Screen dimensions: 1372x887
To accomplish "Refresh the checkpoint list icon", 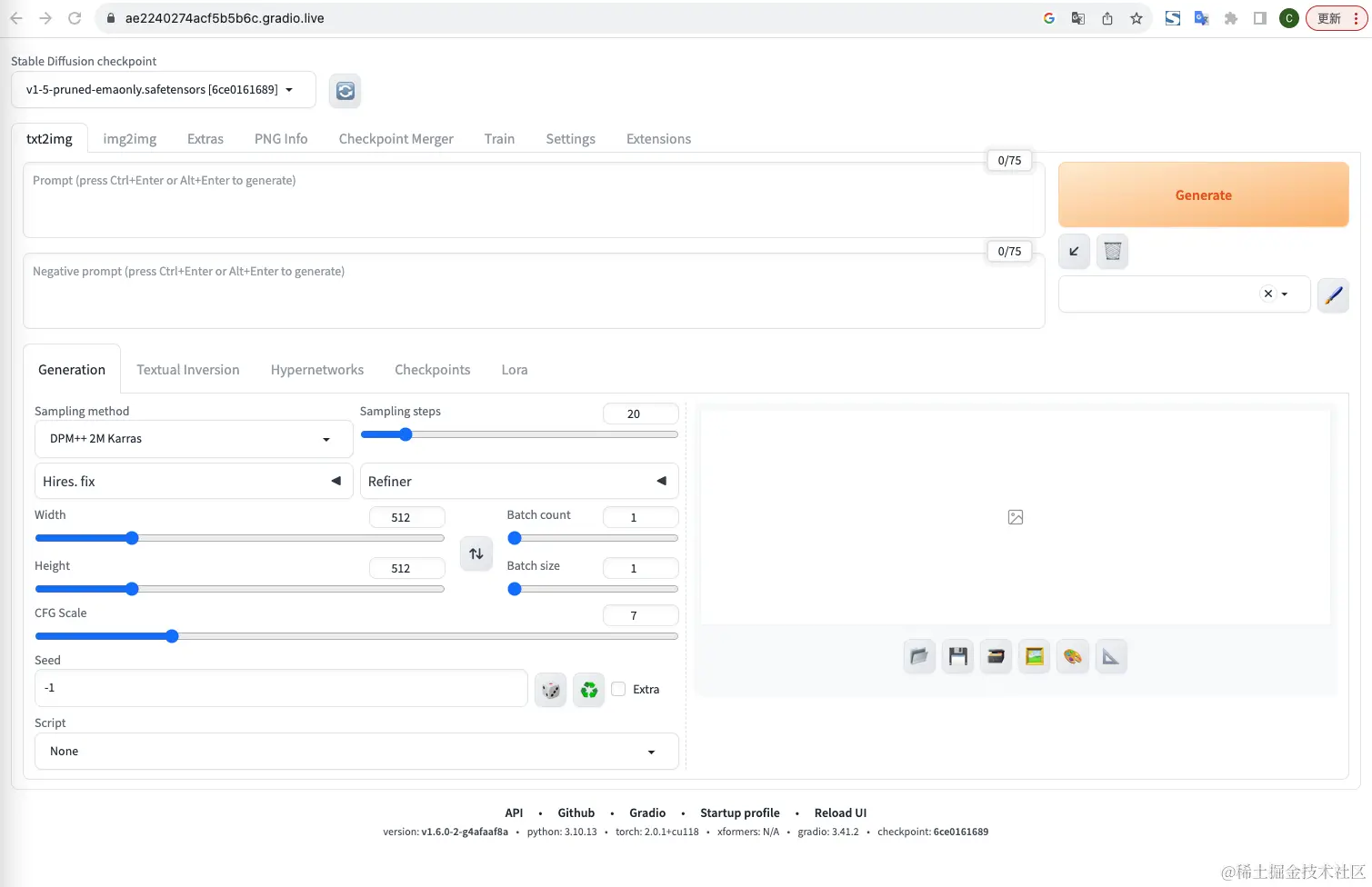I will (345, 91).
